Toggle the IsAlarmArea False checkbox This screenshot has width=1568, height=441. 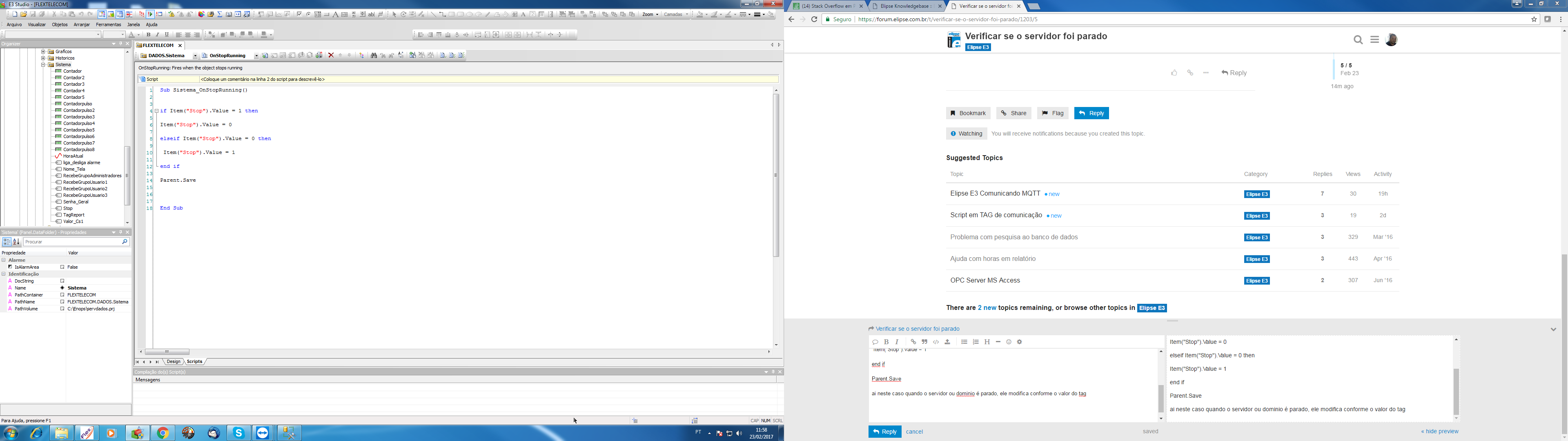[x=62, y=267]
